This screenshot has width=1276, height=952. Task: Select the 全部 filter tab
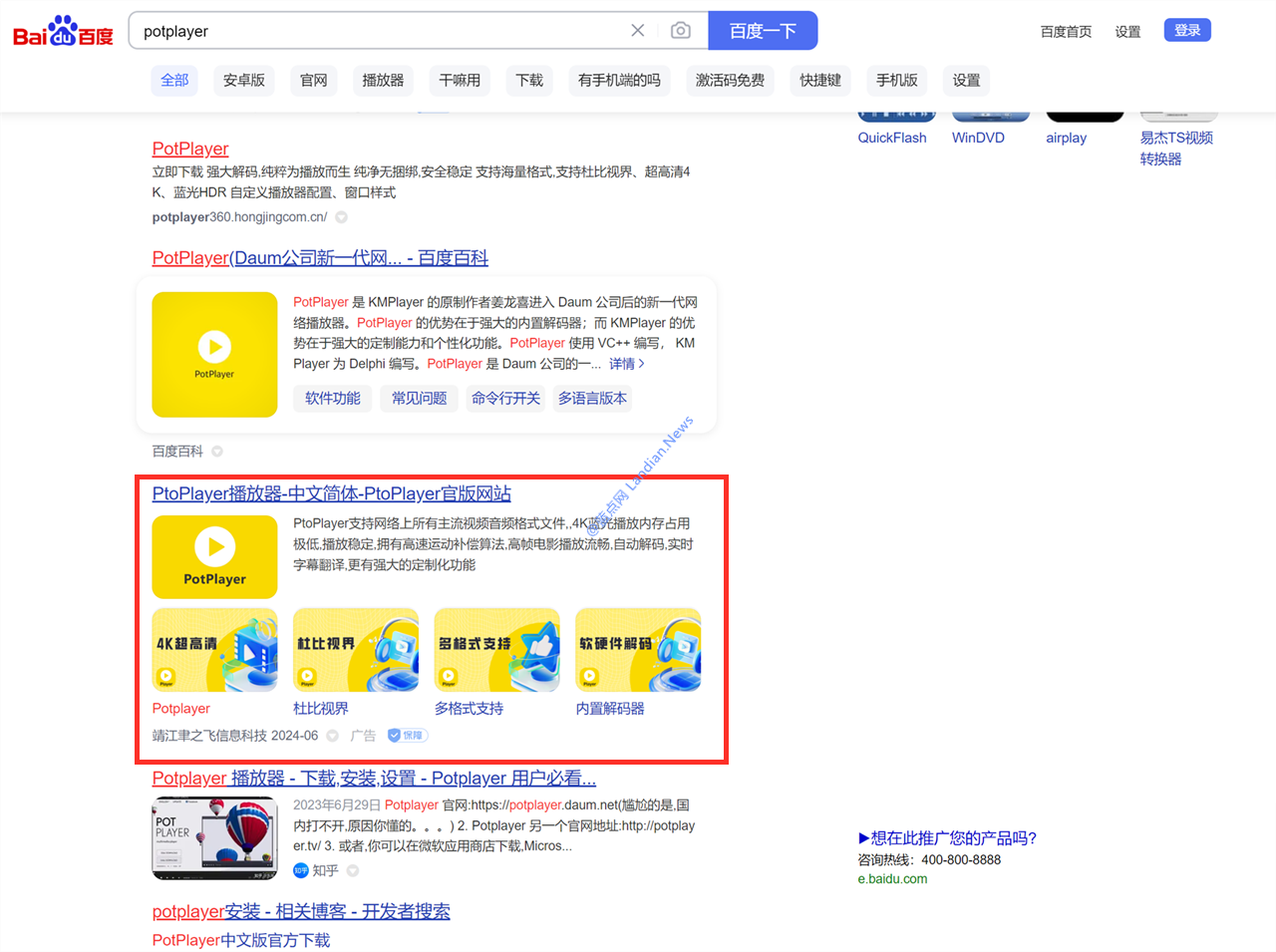pyautogui.click(x=174, y=80)
